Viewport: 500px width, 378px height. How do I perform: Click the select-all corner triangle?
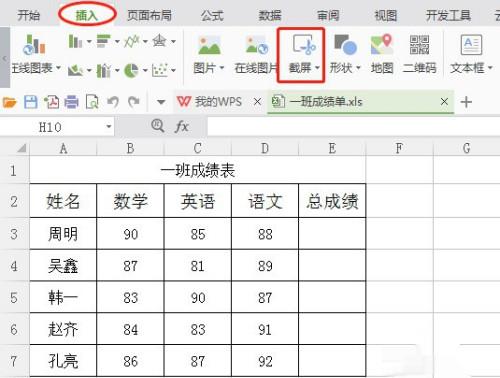click(x=22, y=148)
